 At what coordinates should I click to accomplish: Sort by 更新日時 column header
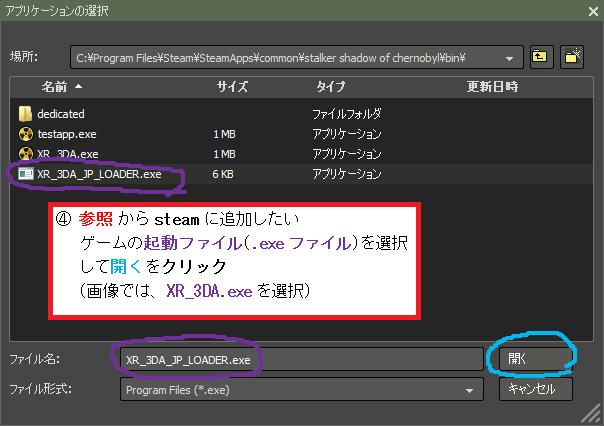click(492, 87)
